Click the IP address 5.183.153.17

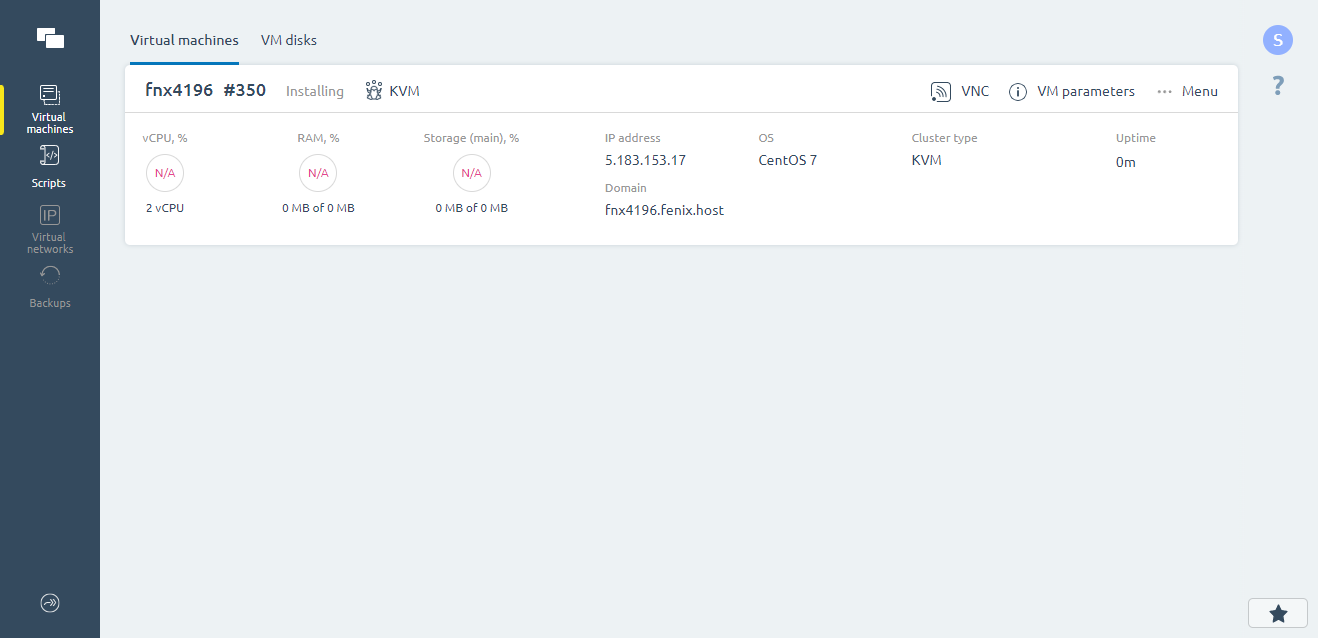(x=645, y=160)
